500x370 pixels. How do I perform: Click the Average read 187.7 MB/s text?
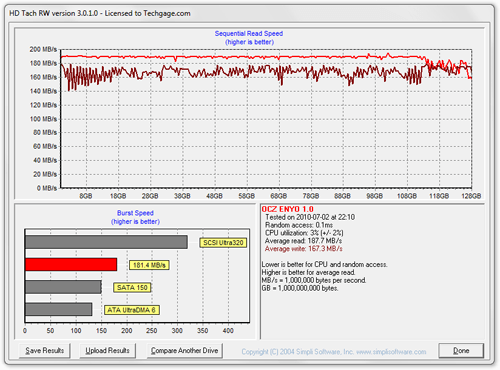(x=303, y=241)
